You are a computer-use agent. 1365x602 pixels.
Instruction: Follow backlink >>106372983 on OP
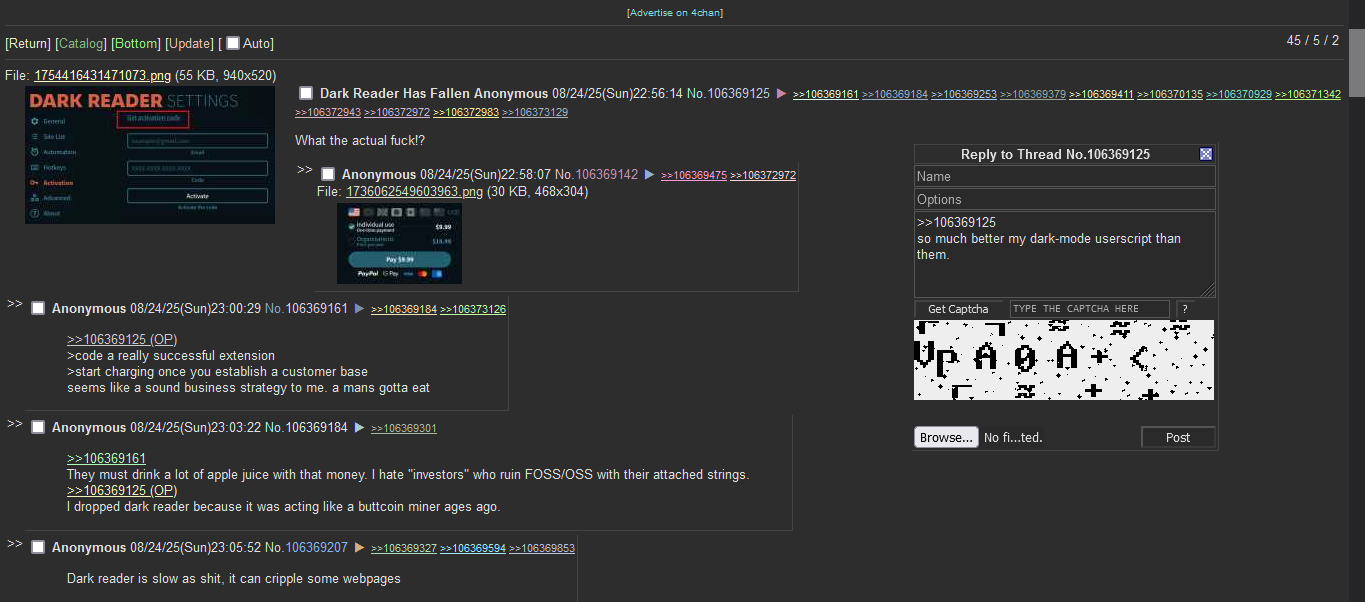[x=466, y=113]
